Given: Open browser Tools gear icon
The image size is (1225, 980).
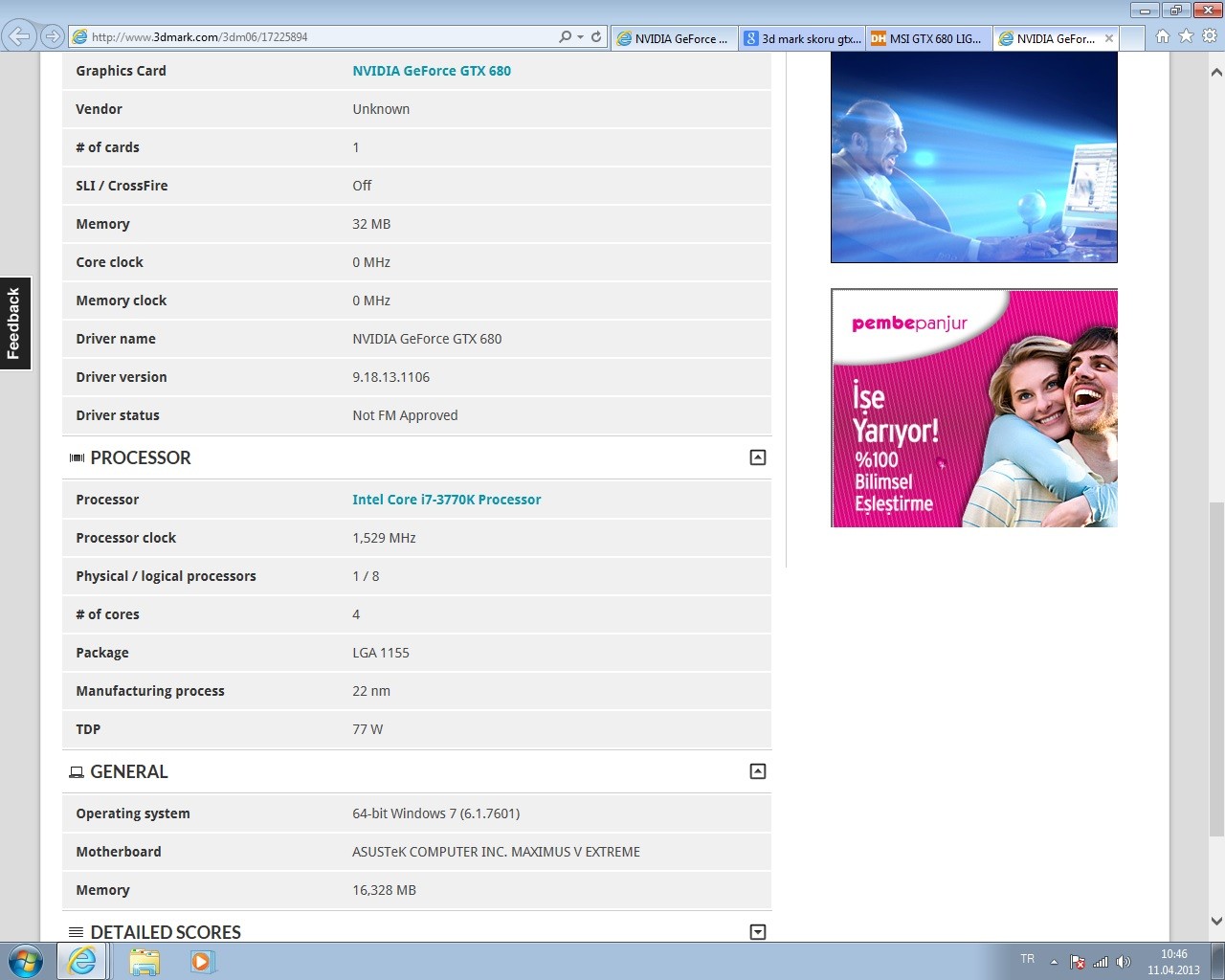Looking at the screenshot, I should pos(1210,36).
